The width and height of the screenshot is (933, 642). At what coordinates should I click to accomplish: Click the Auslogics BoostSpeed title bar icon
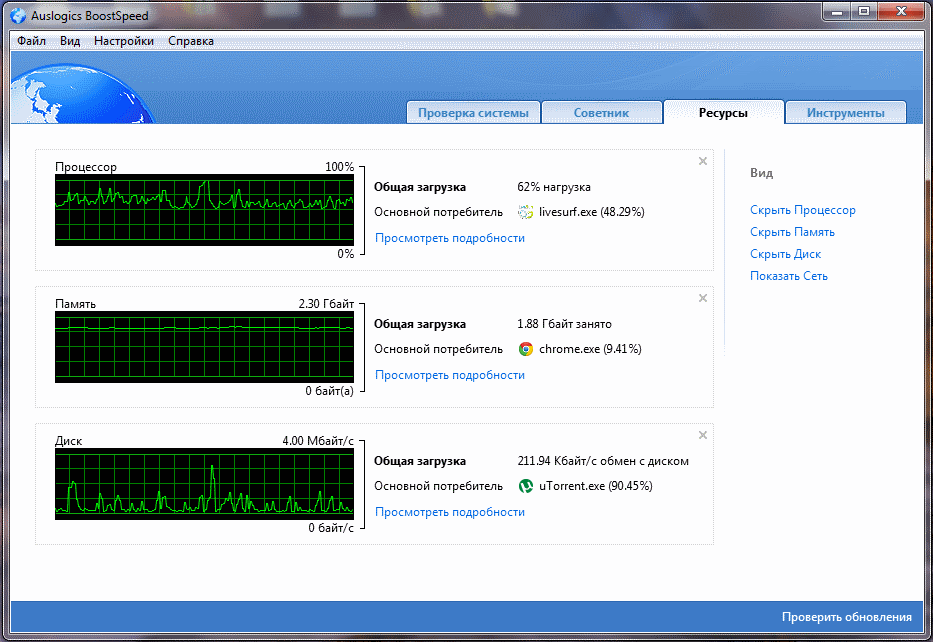[x=19, y=15]
